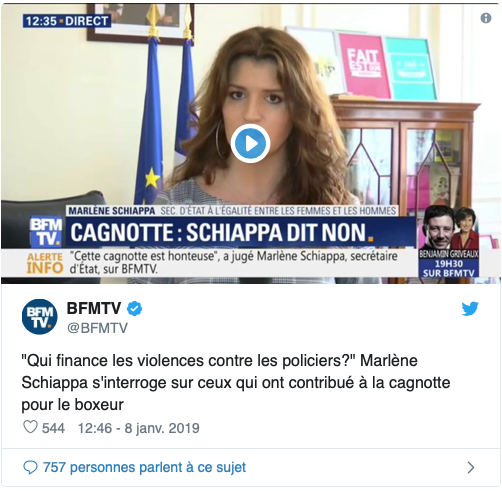The image size is (502, 491).
Task: Open the BFMTV profile avatar
Action: 40,317
